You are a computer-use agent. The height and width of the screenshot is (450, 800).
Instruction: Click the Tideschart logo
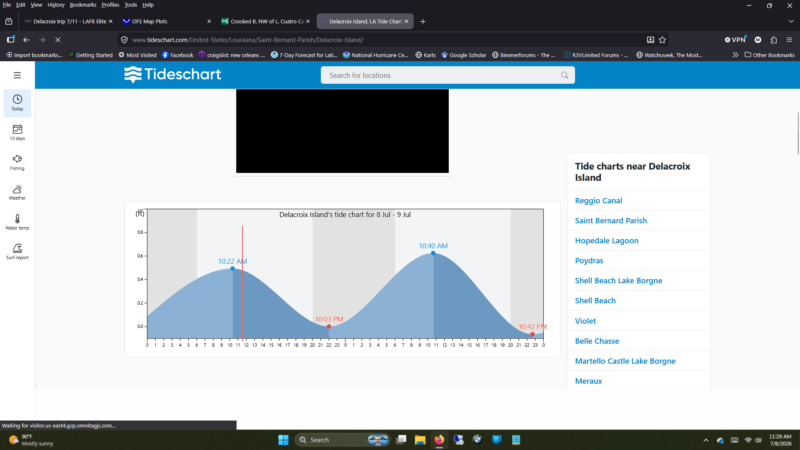pyautogui.click(x=172, y=74)
